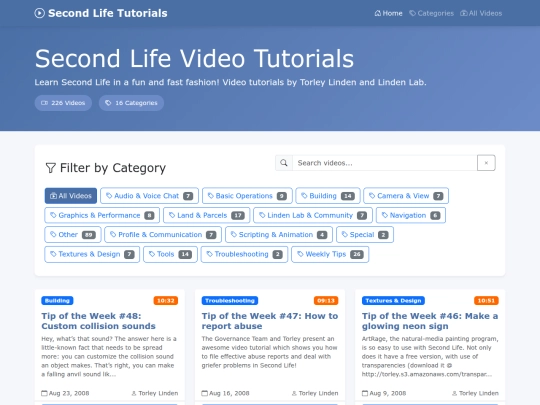Click the funnel filter icon
Screen dimensions: 540x405
pyautogui.click(x=51, y=168)
